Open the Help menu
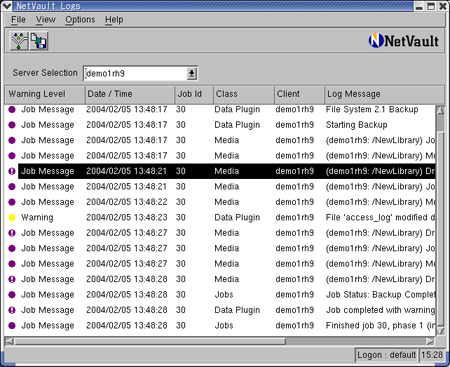 point(114,20)
